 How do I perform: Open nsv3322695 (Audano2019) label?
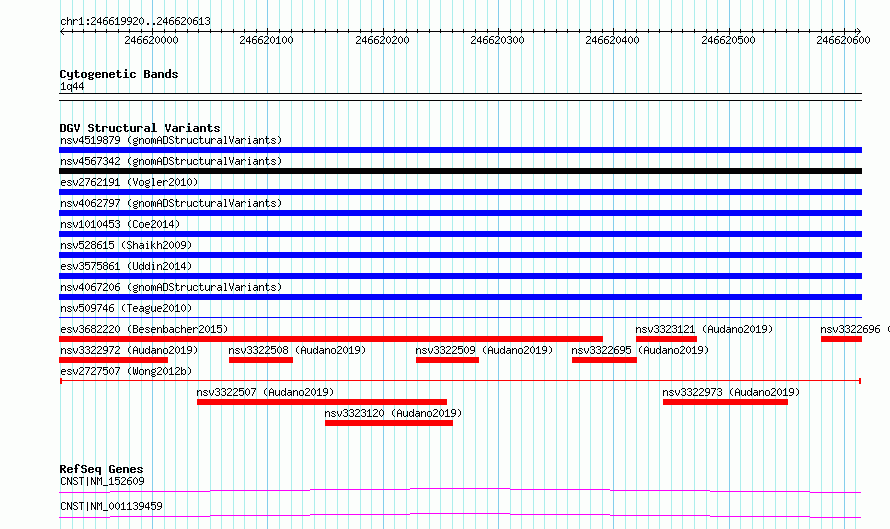640,350
